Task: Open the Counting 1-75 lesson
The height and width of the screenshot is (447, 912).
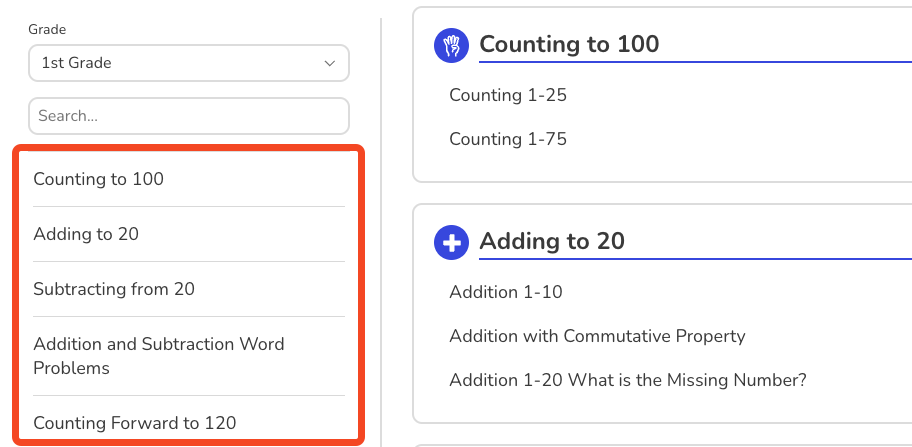Action: [508, 139]
